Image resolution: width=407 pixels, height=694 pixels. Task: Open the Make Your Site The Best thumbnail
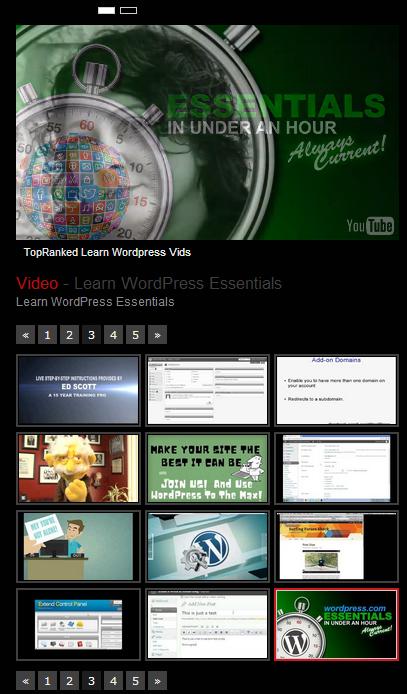pos(207,468)
